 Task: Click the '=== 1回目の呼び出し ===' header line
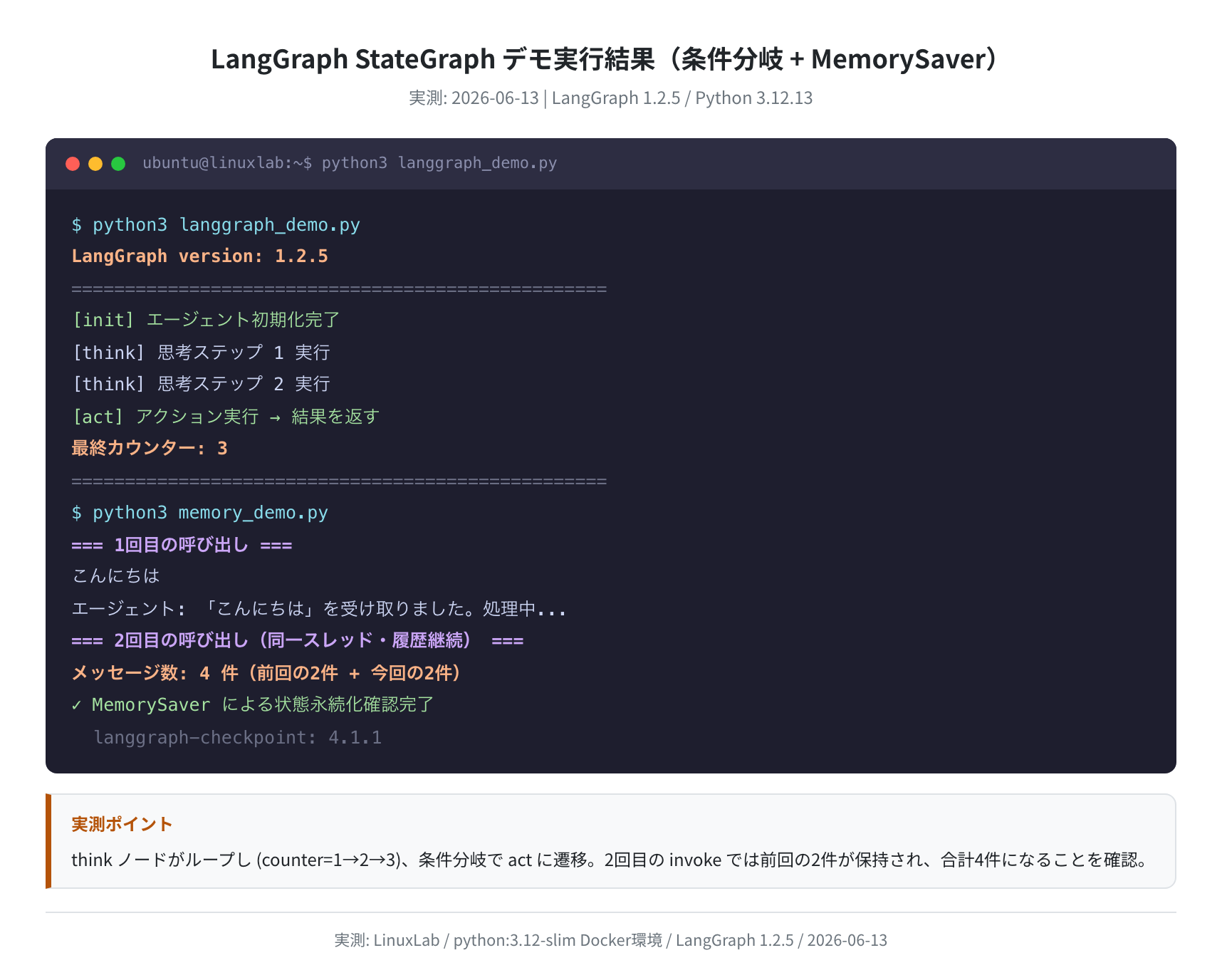point(182,545)
